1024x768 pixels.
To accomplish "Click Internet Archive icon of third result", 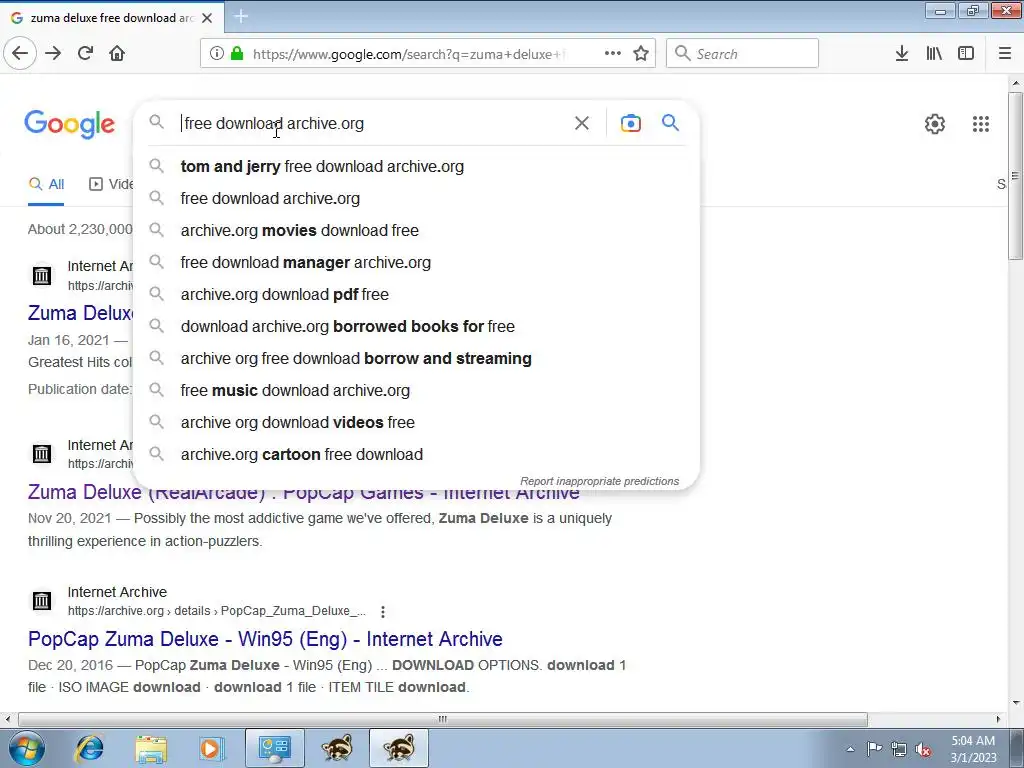I will click(42, 601).
